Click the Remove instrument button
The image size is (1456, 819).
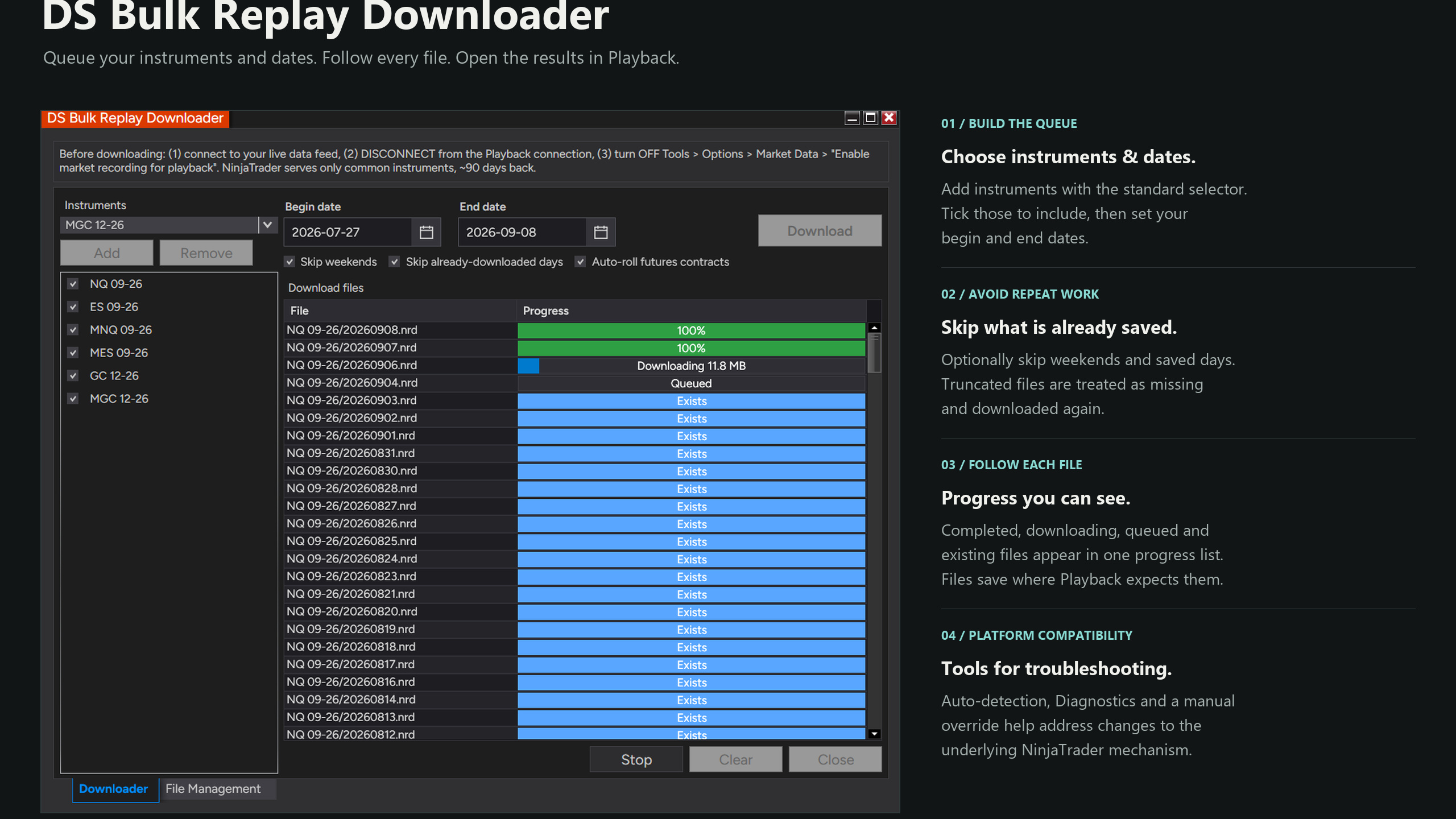(x=206, y=253)
